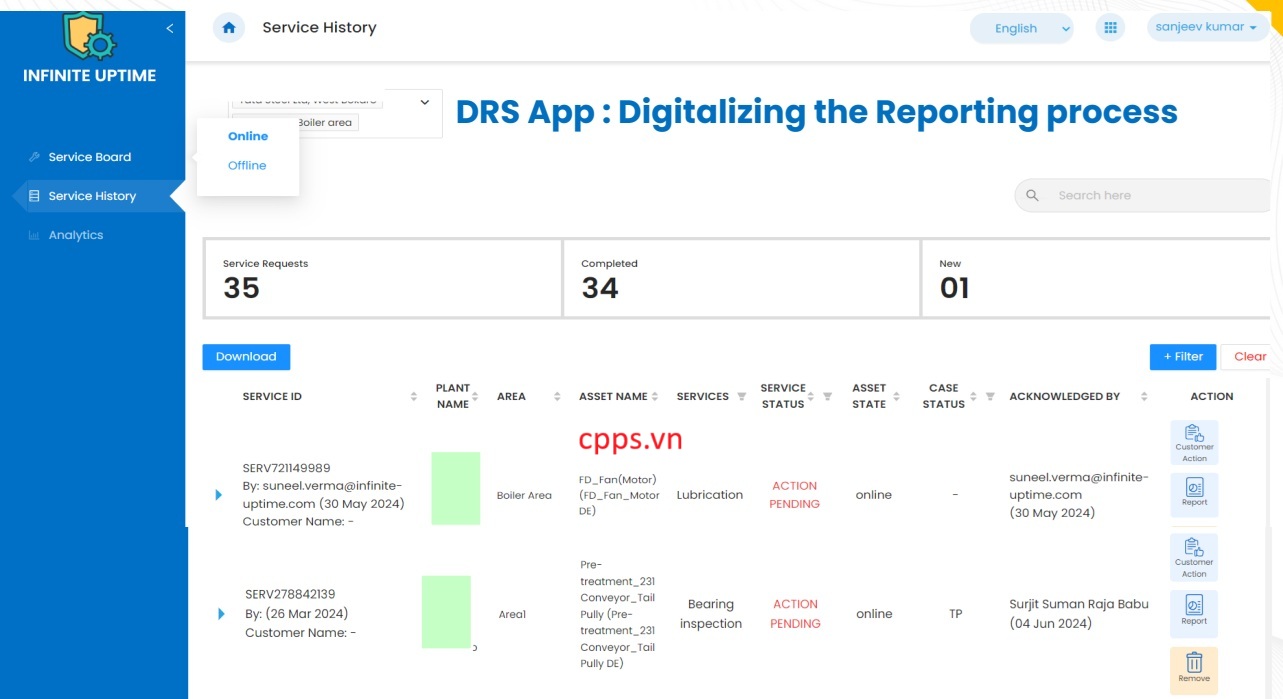Sort table by Area column
Screen dimensions: 1283x699
coord(557,397)
